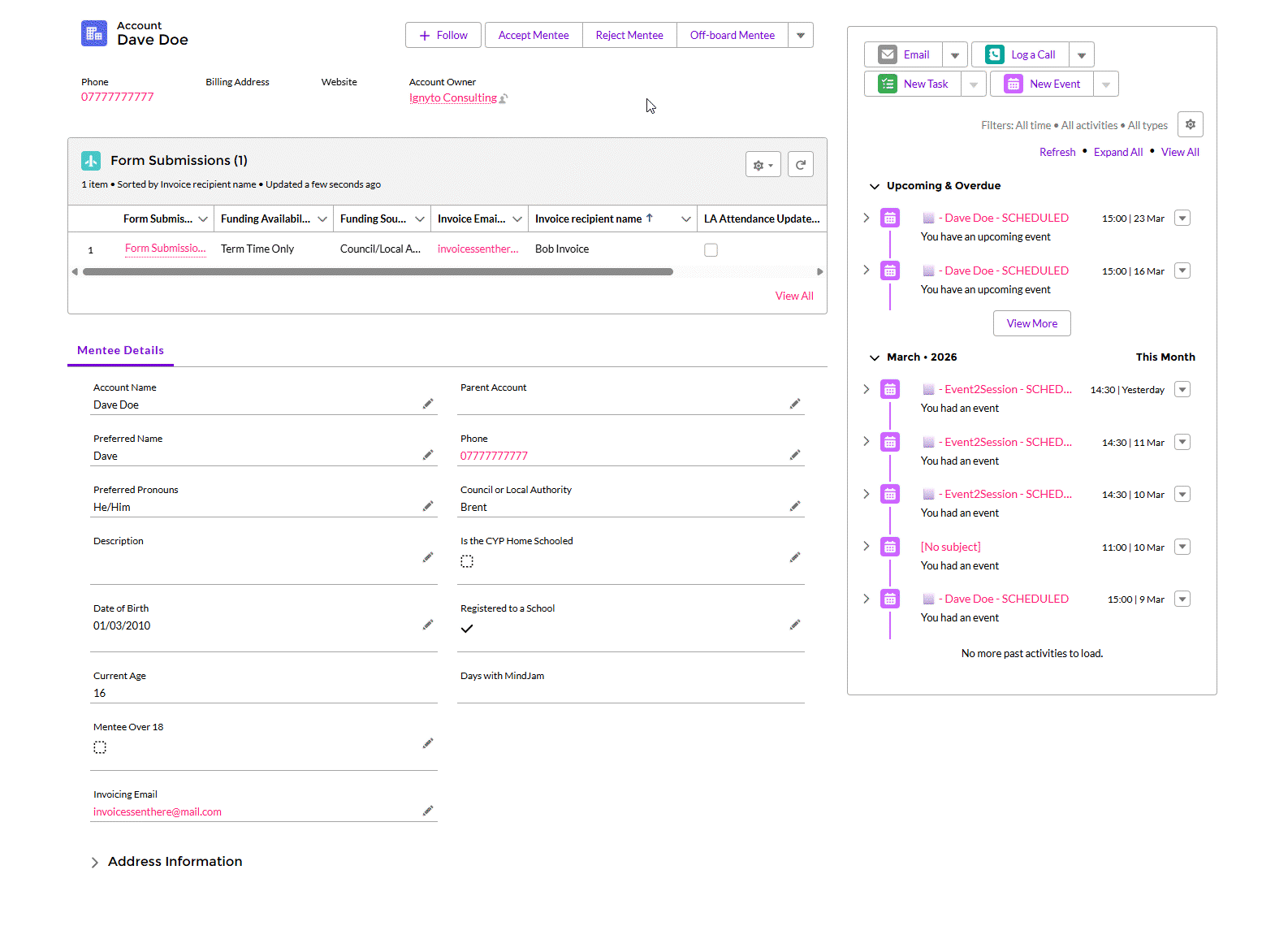Open [No subject] event link

tap(951, 547)
